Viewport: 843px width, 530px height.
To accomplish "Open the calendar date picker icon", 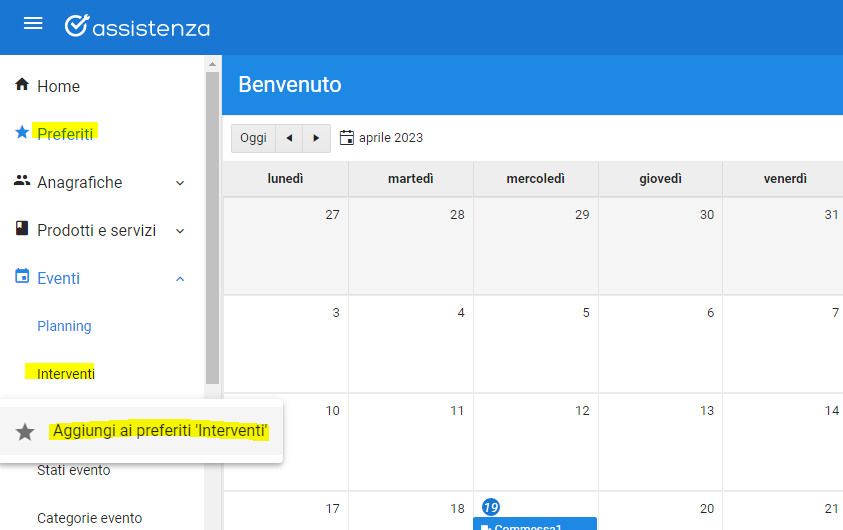I will (x=347, y=138).
